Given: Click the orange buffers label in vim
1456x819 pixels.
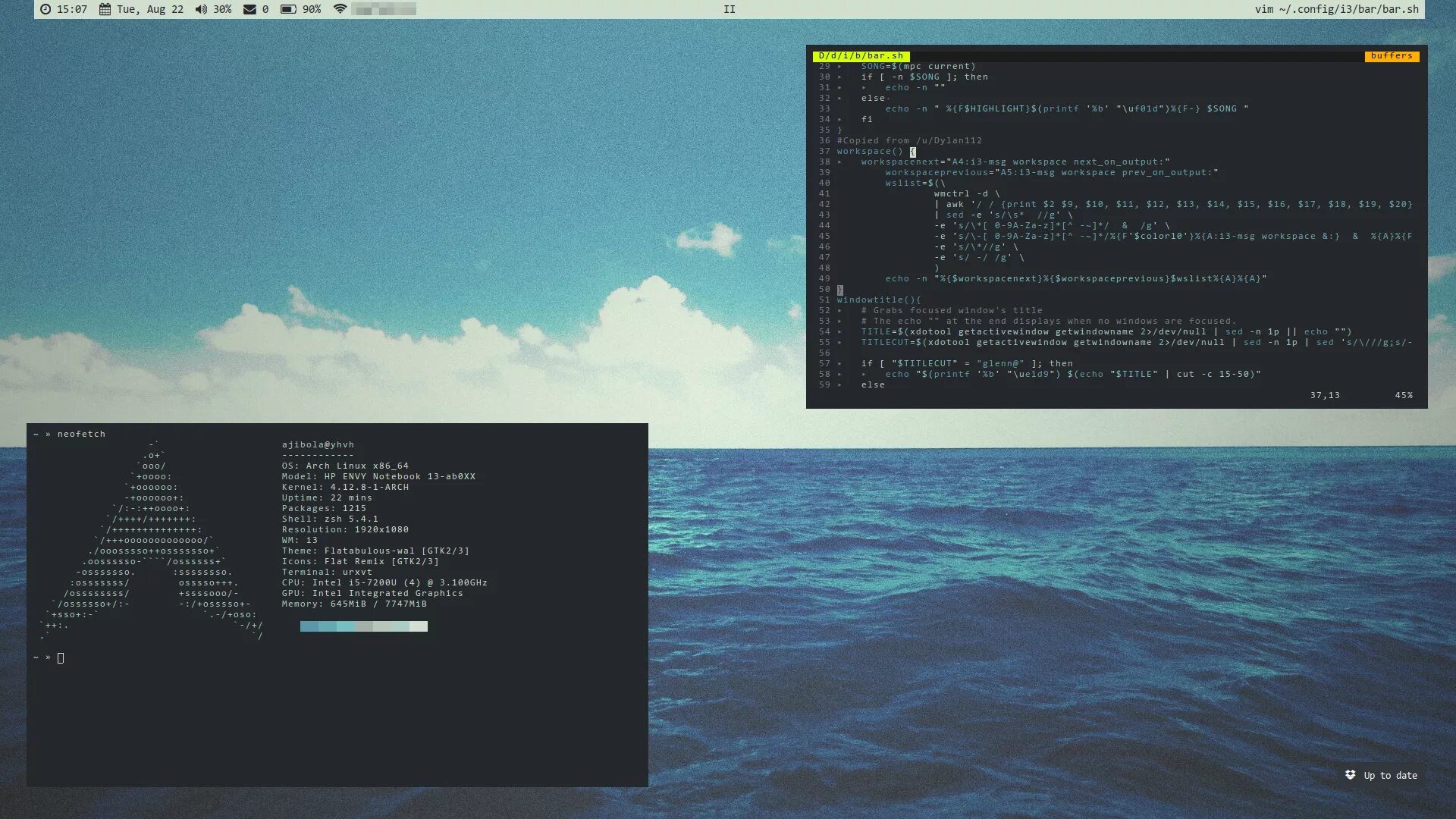Looking at the screenshot, I should (x=1392, y=56).
